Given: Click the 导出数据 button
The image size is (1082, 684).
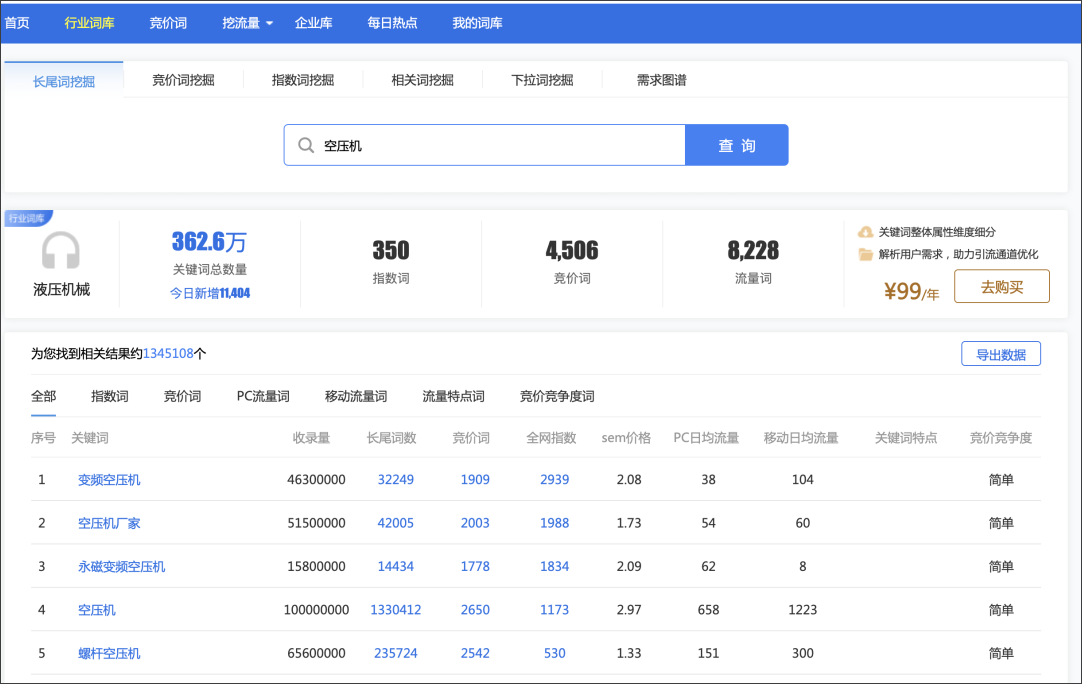Looking at the screenshot, I should tap(1001, 354).
